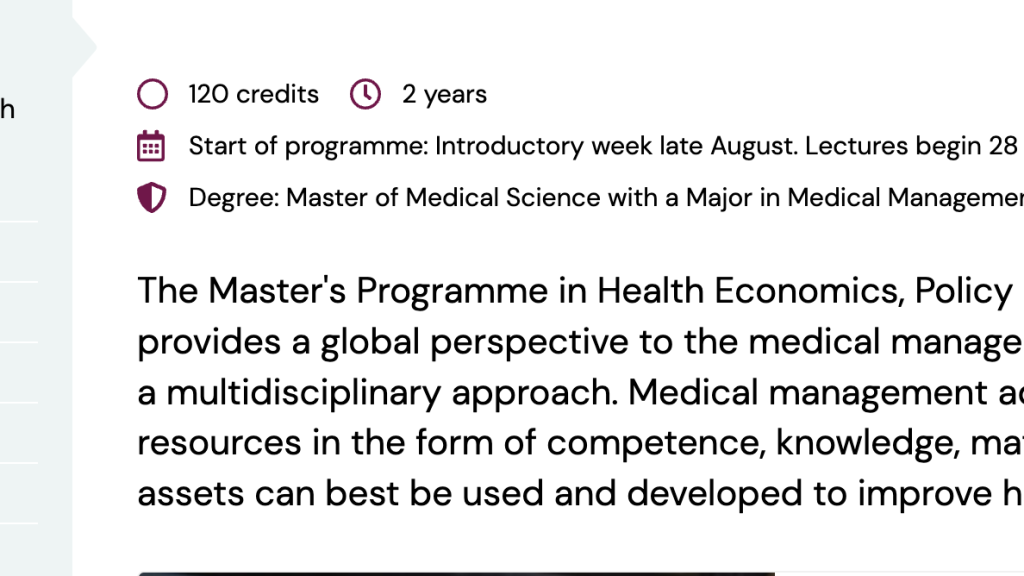Open the sidebar item ending in "h"
The width and height of the screenshot is (1024, 576).
(x=7, y=109)
